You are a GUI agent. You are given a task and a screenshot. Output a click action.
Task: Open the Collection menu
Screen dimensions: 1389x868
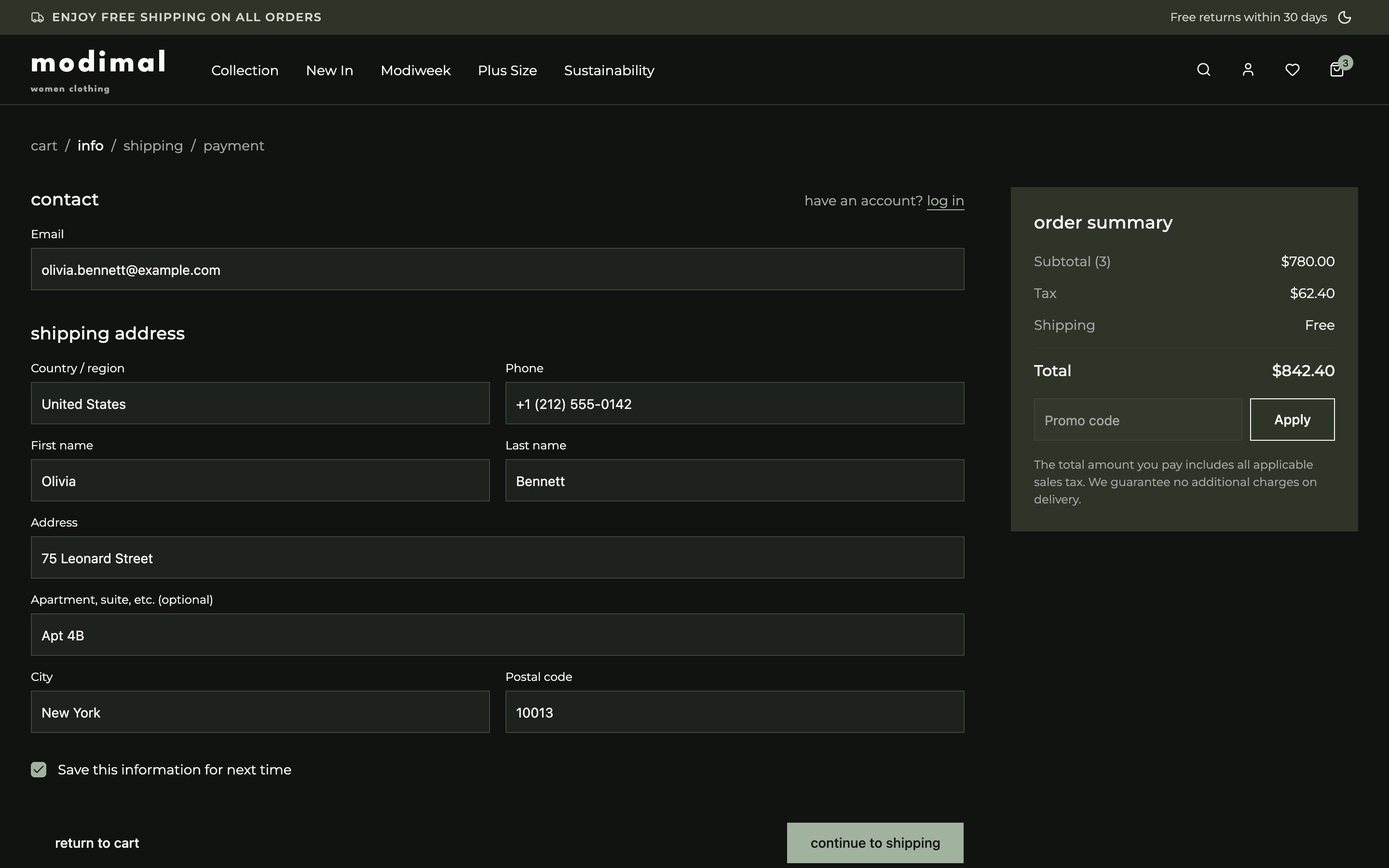pyautogui.click(x=245, y=70)
